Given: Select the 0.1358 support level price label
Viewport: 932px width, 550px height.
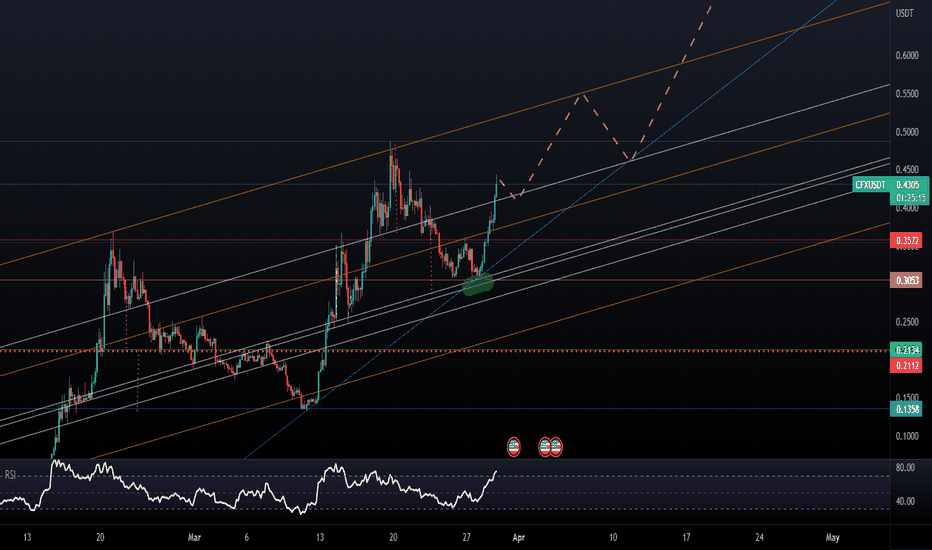Looking at the screenshot, I should (x=906, y=408).
